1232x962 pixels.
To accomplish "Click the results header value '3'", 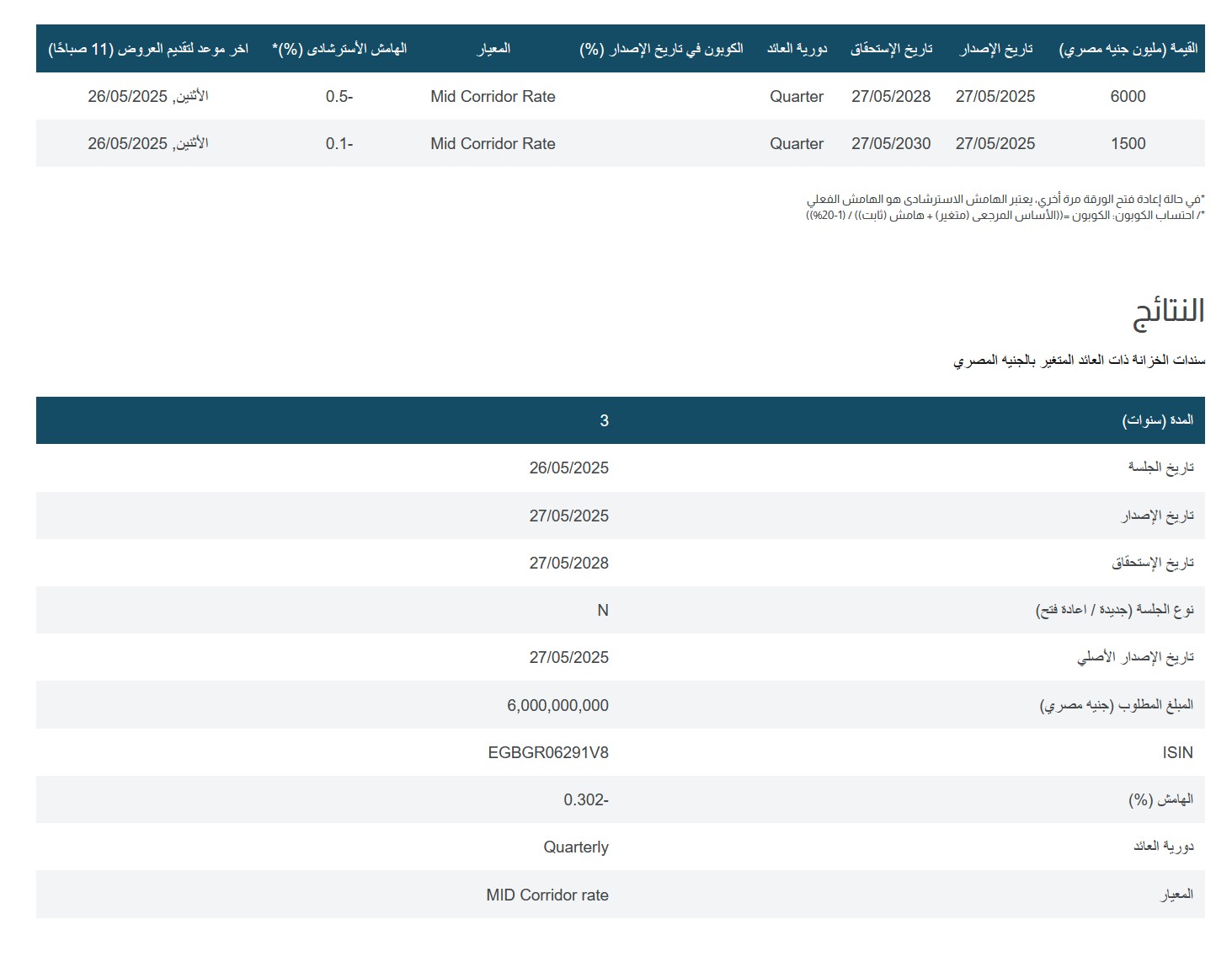I will point(604,420).
